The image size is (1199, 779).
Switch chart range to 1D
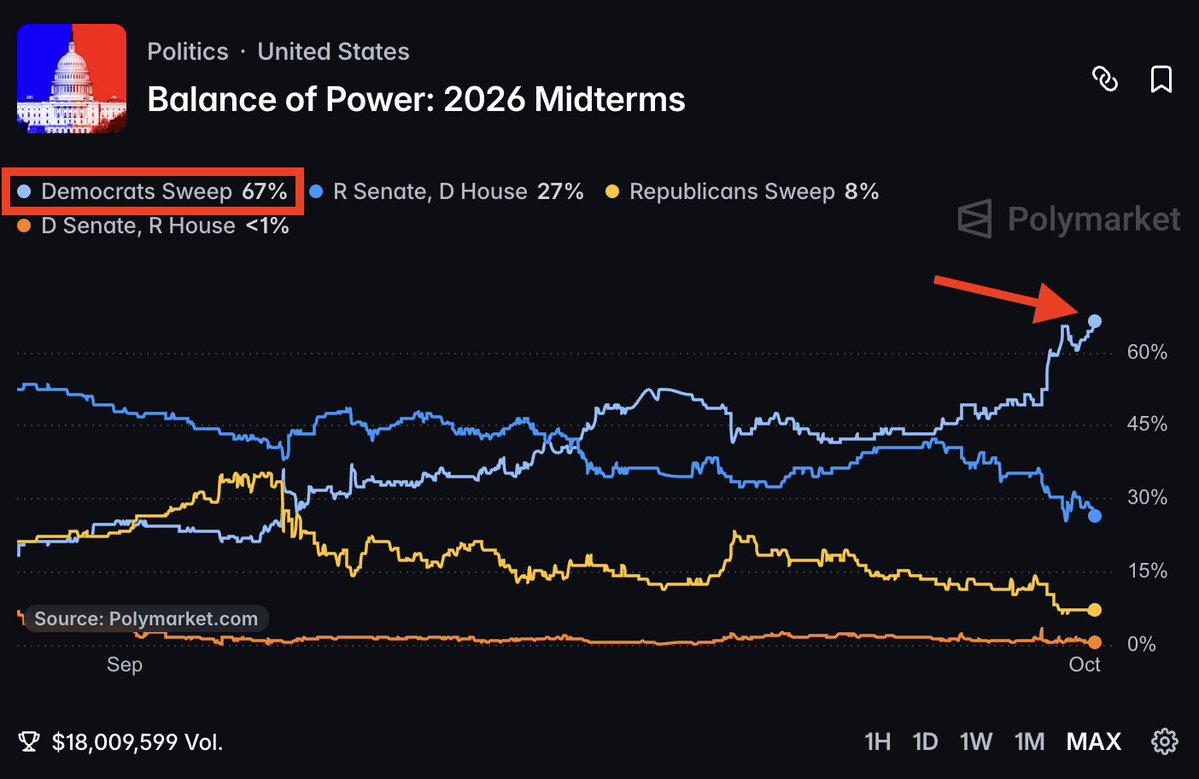pos(925,742)
